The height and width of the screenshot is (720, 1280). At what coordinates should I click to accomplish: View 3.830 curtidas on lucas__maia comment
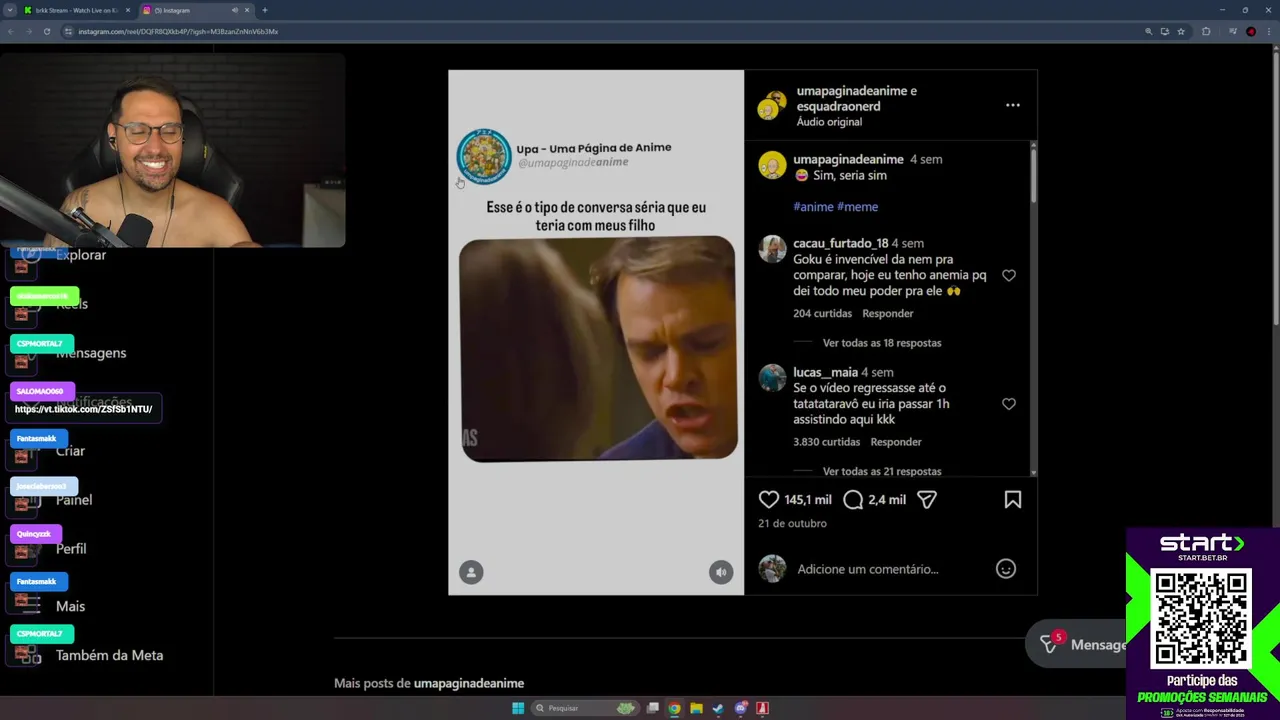point(826,442)
